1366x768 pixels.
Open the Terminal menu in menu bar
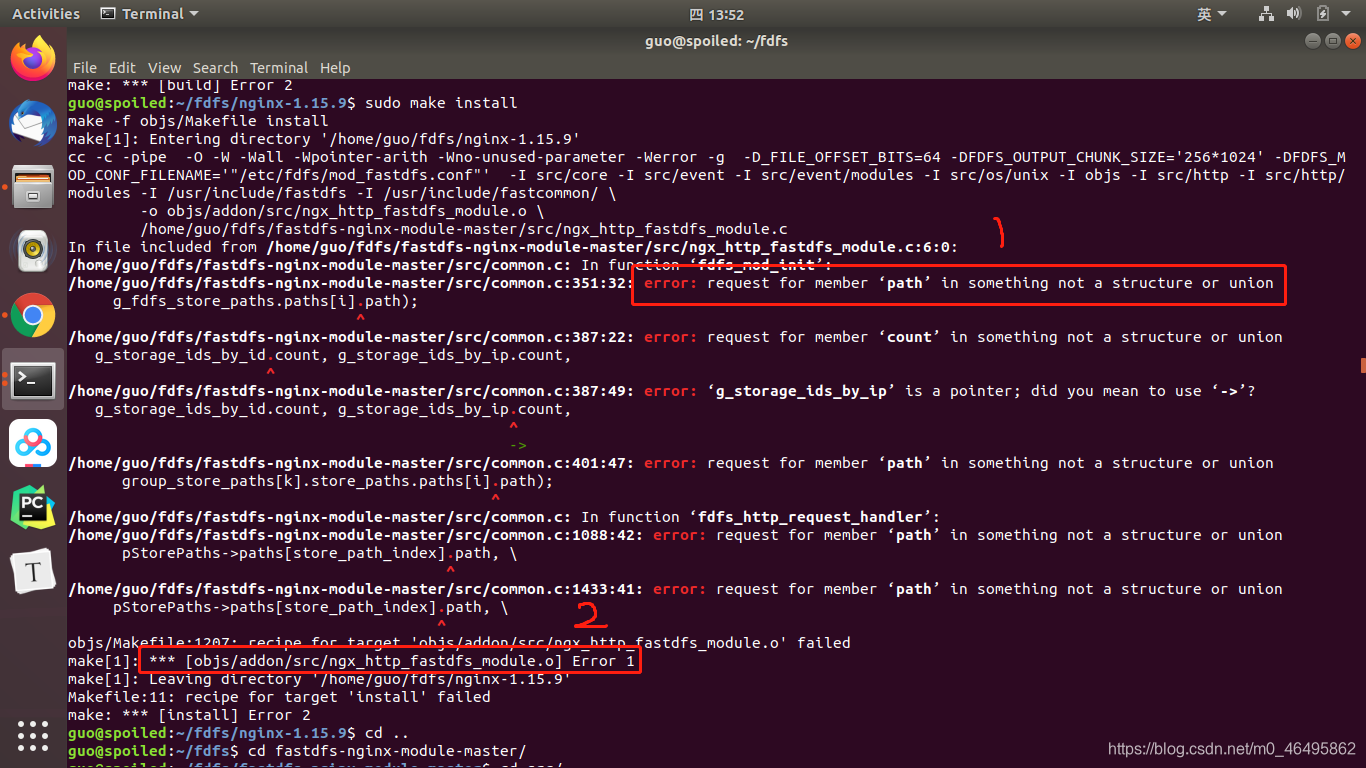tap(279, 68)
